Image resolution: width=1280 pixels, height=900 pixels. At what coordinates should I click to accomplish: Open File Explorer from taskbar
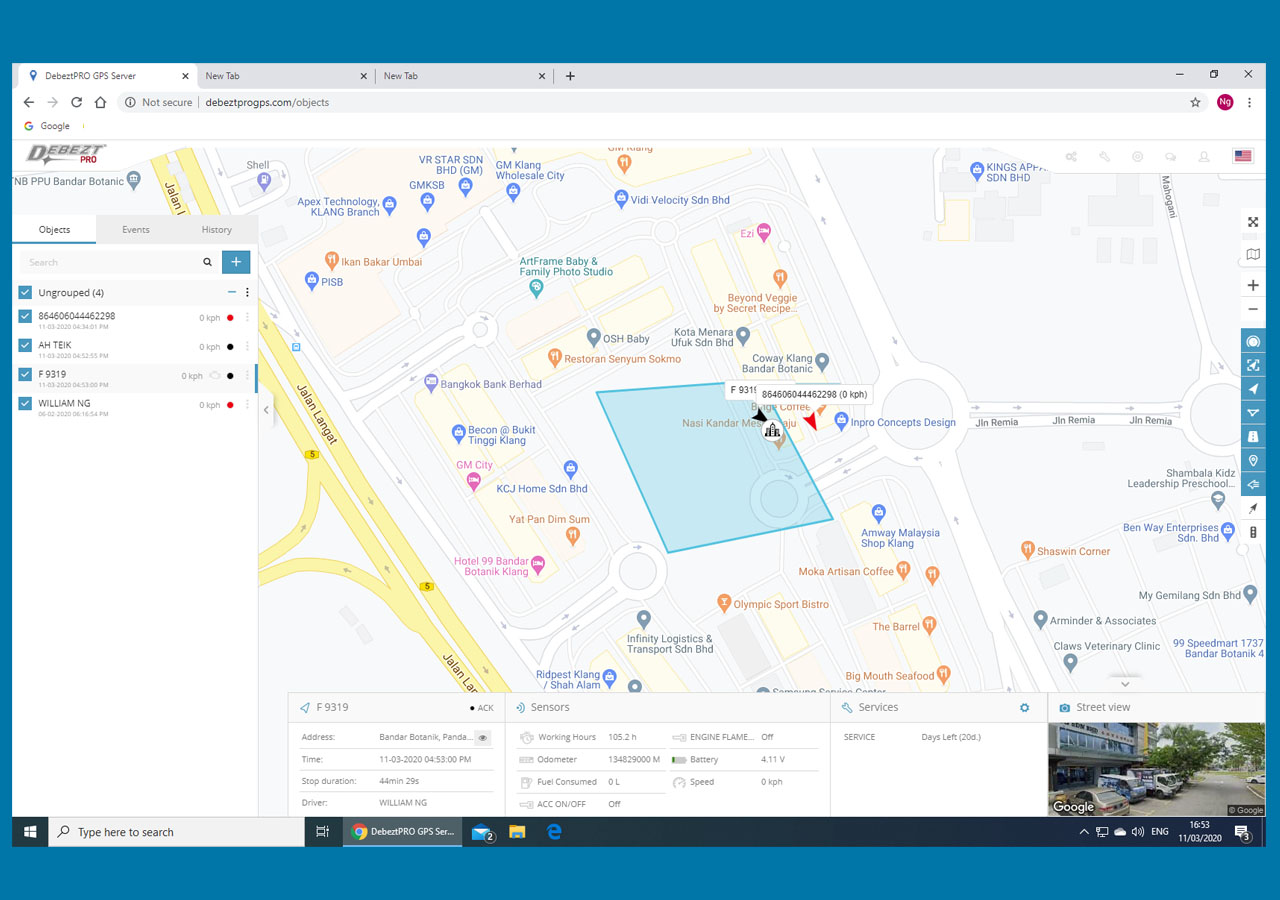pyautogui.click(x=517, y=832)
